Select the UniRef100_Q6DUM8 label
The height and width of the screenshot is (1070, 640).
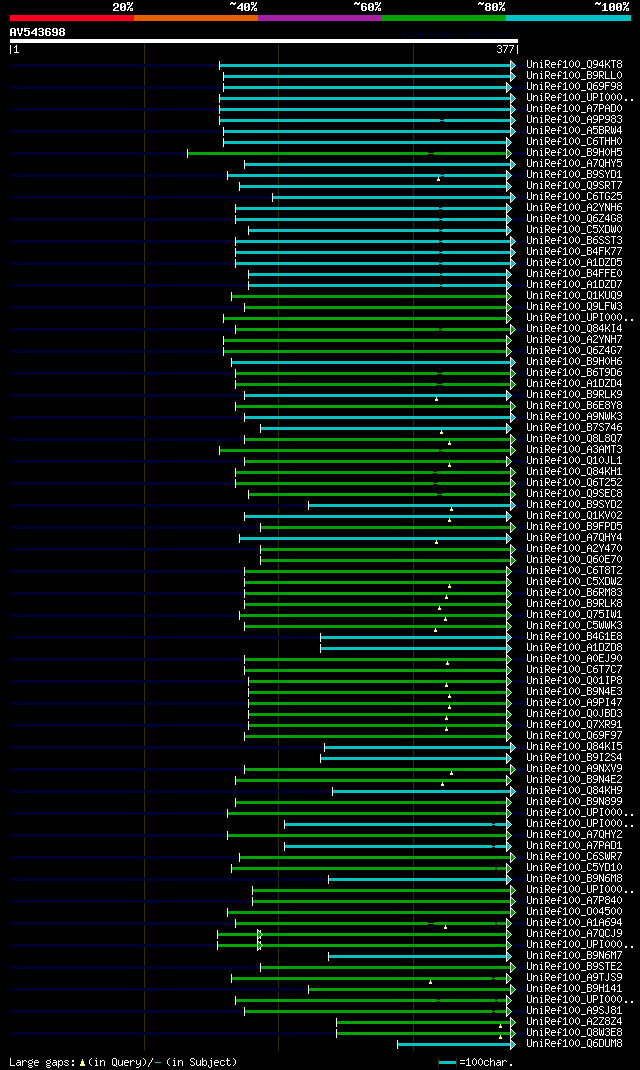click(x=574, y=1043)
